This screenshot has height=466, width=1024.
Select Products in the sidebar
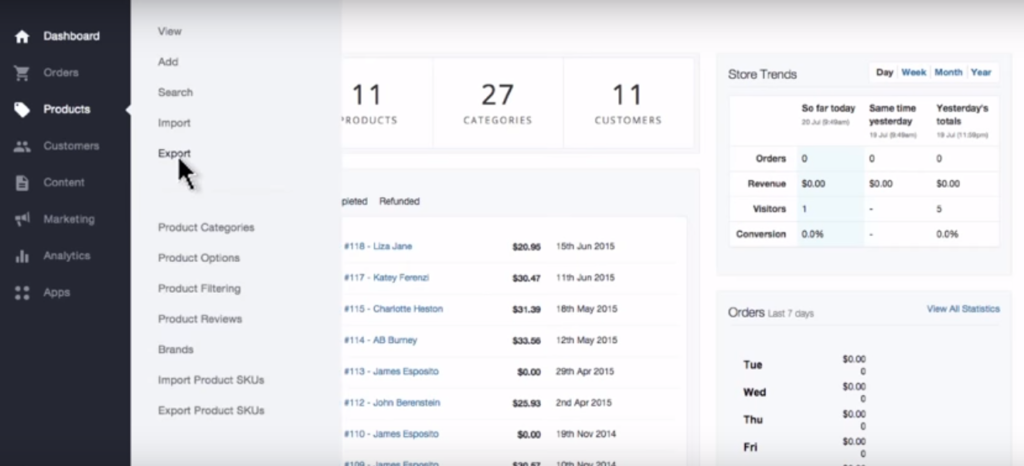(x=65, y=110)
